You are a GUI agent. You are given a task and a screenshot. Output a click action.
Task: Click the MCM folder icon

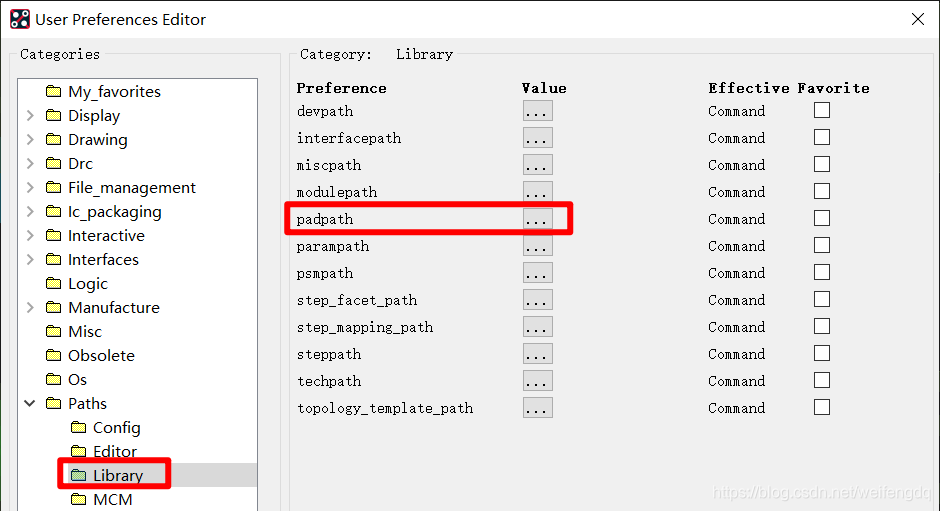pos(79,499)
